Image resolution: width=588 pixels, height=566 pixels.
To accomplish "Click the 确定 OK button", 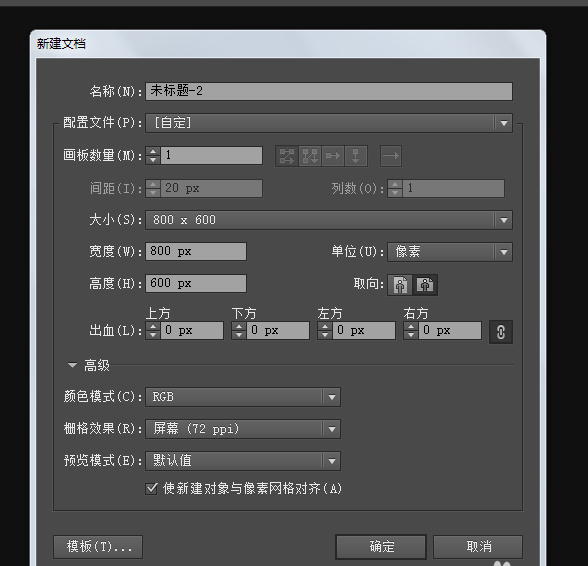I will click(x=381, y=546).
